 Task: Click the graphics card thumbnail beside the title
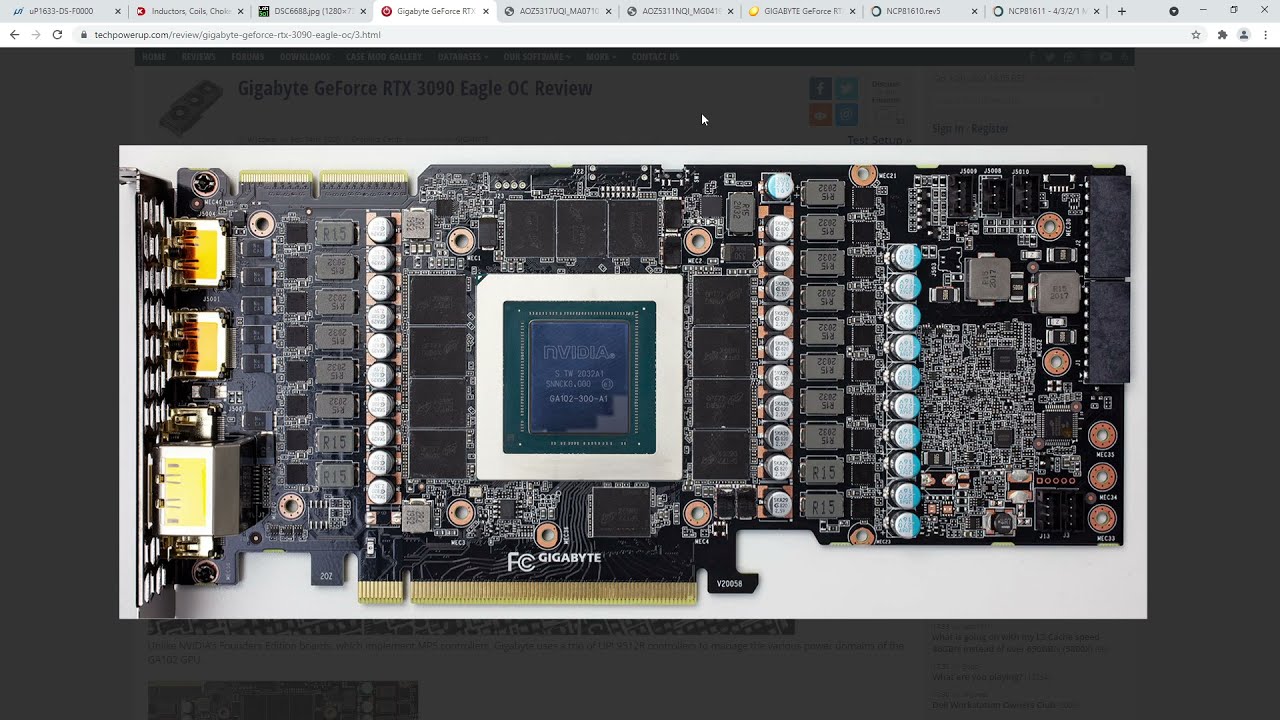coord(191,106)
